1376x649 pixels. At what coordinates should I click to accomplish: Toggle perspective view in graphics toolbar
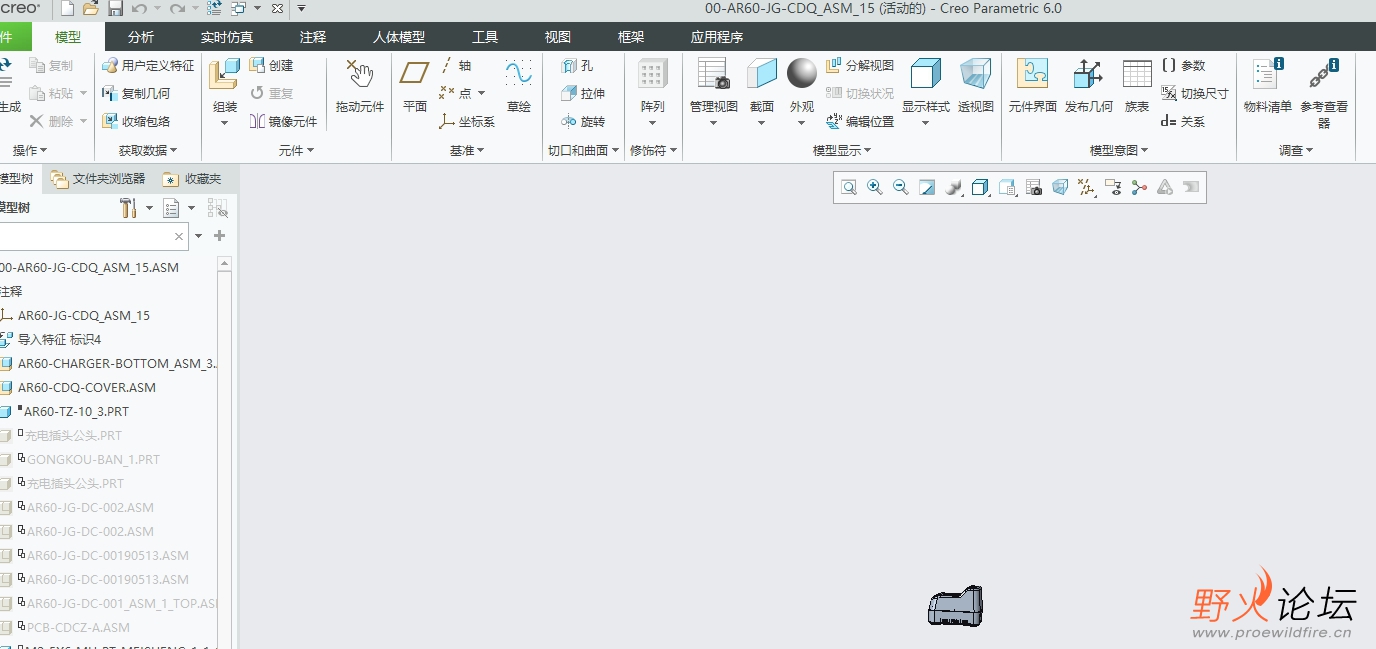[x=1060, y=187]
